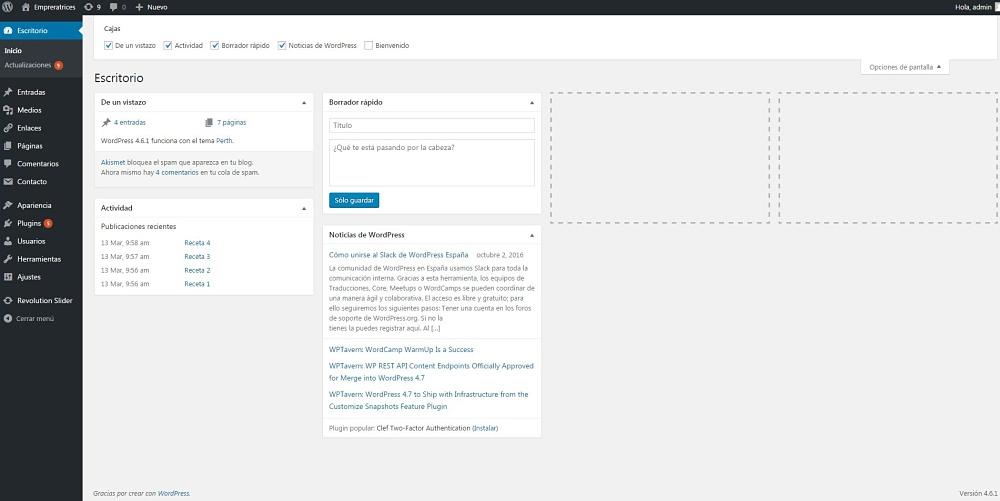
Task: Open WordCamp WarmUp Is a Success link
Action: pyautogui.click(x=401, y=349)
